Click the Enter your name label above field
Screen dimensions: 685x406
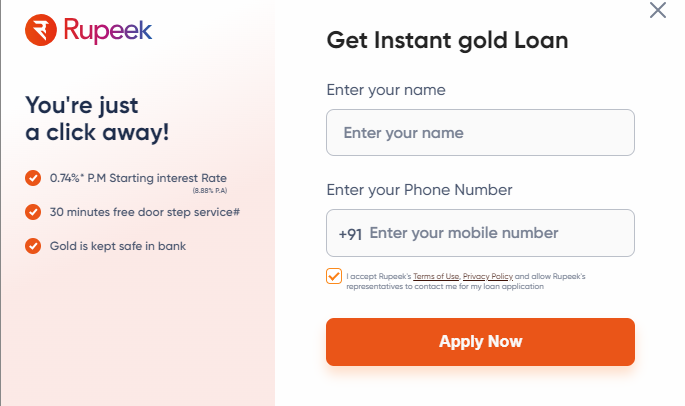click(386, 90)
